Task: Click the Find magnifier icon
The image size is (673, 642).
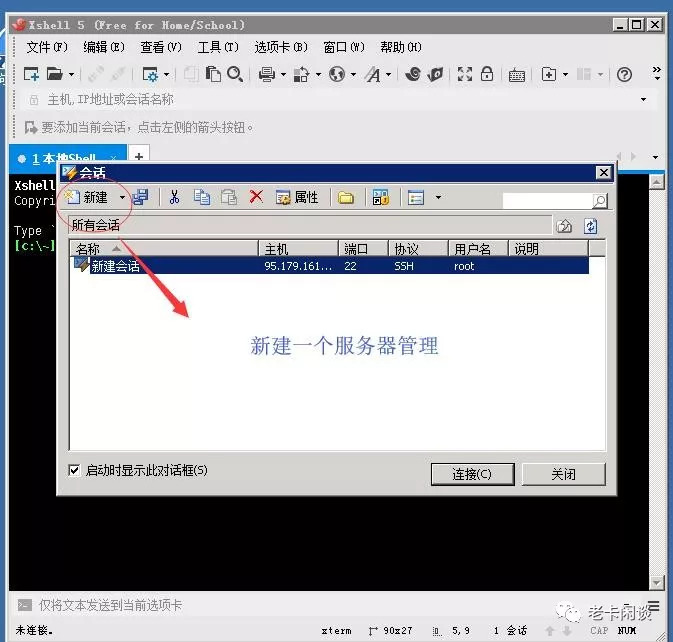Action: (235, 74)
